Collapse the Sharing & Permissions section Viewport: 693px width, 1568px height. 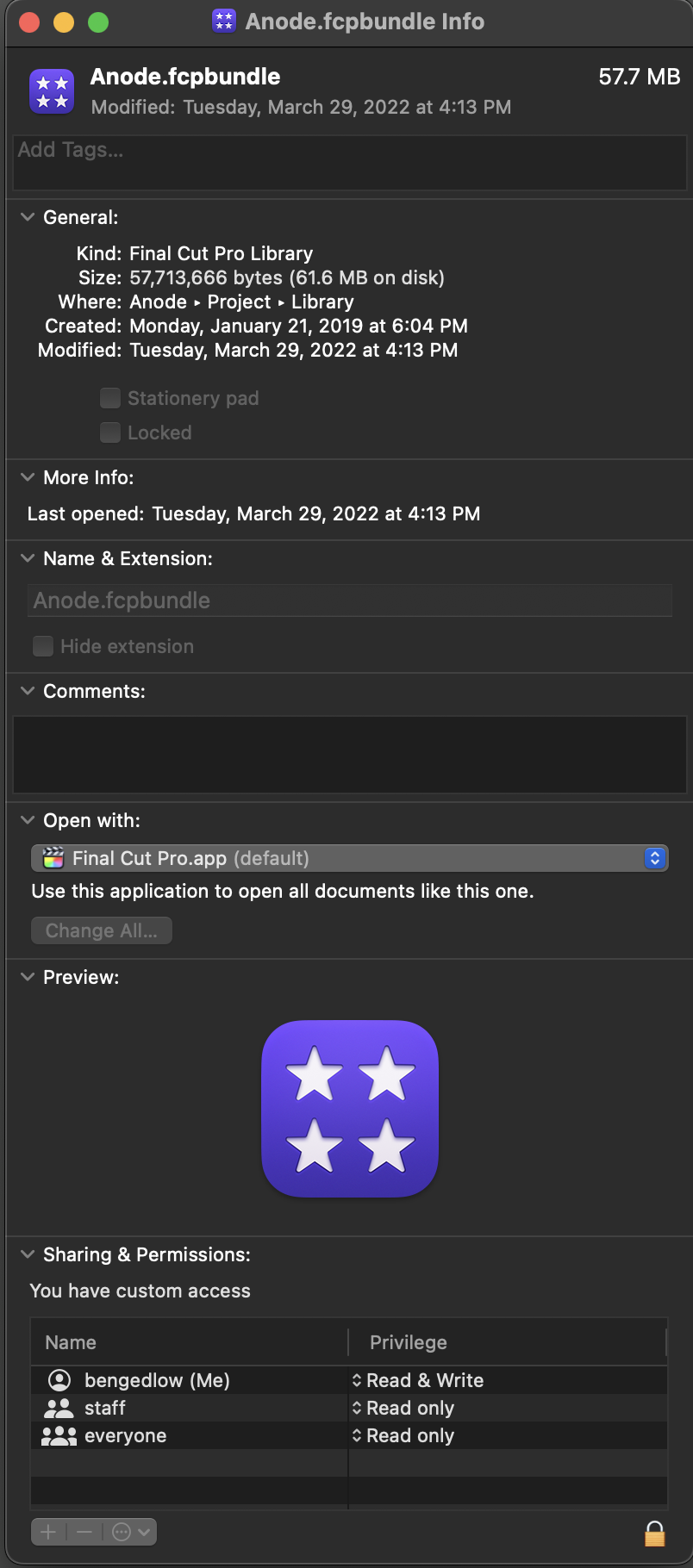click(x=28, y=1254)
